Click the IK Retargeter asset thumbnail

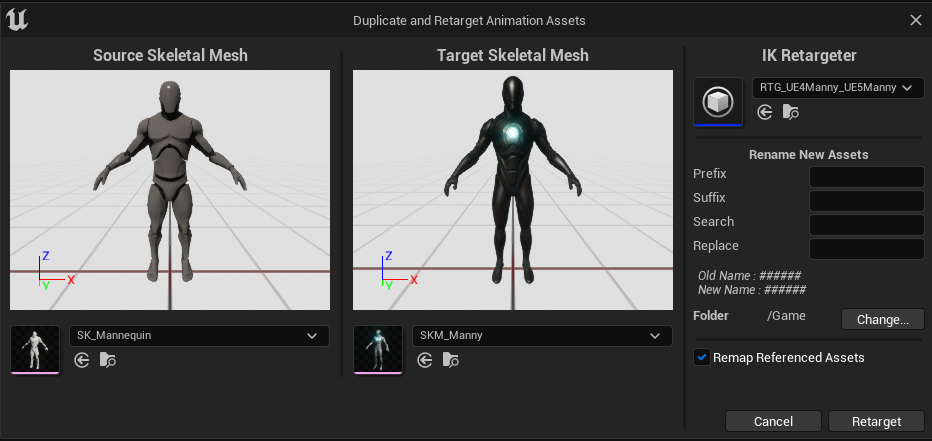tap(718, 102)
